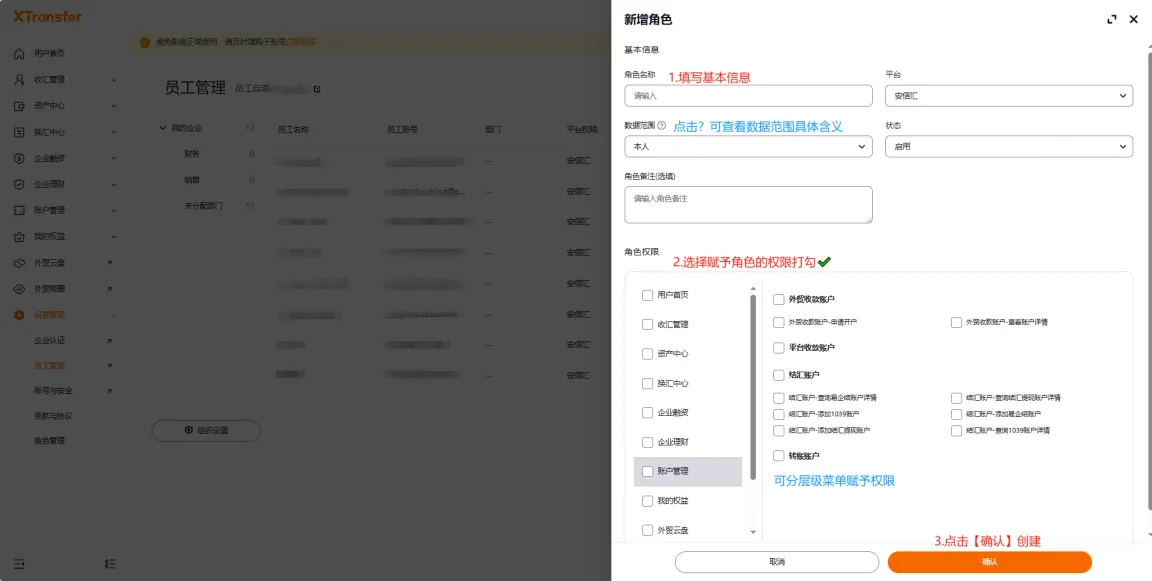This screenshot has height=581, width=1152.
Task: Select the 财务 department in the tree
Action: click(x=192, y=154)
